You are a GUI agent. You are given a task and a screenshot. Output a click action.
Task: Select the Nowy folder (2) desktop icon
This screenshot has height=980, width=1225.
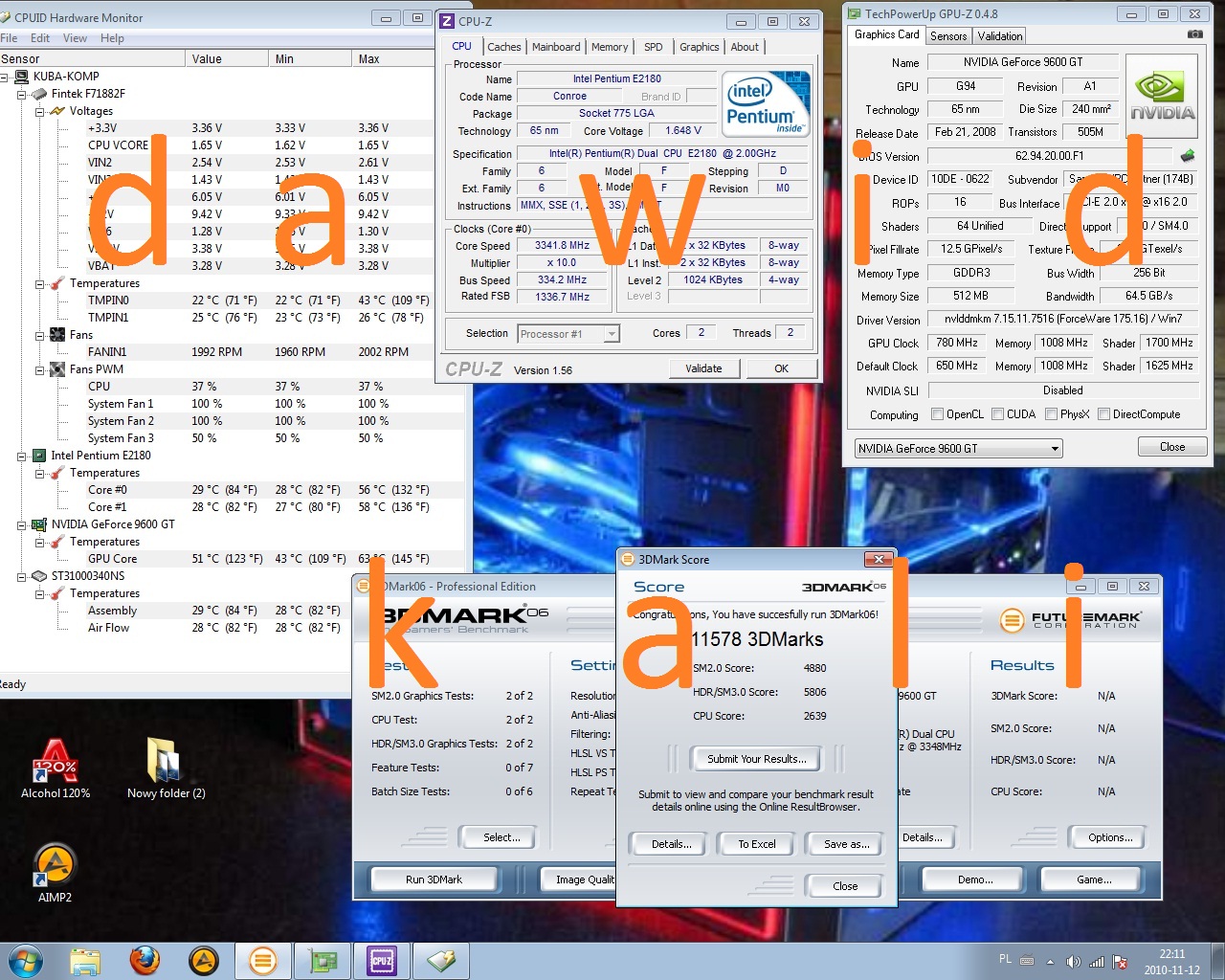click(166, 768)
